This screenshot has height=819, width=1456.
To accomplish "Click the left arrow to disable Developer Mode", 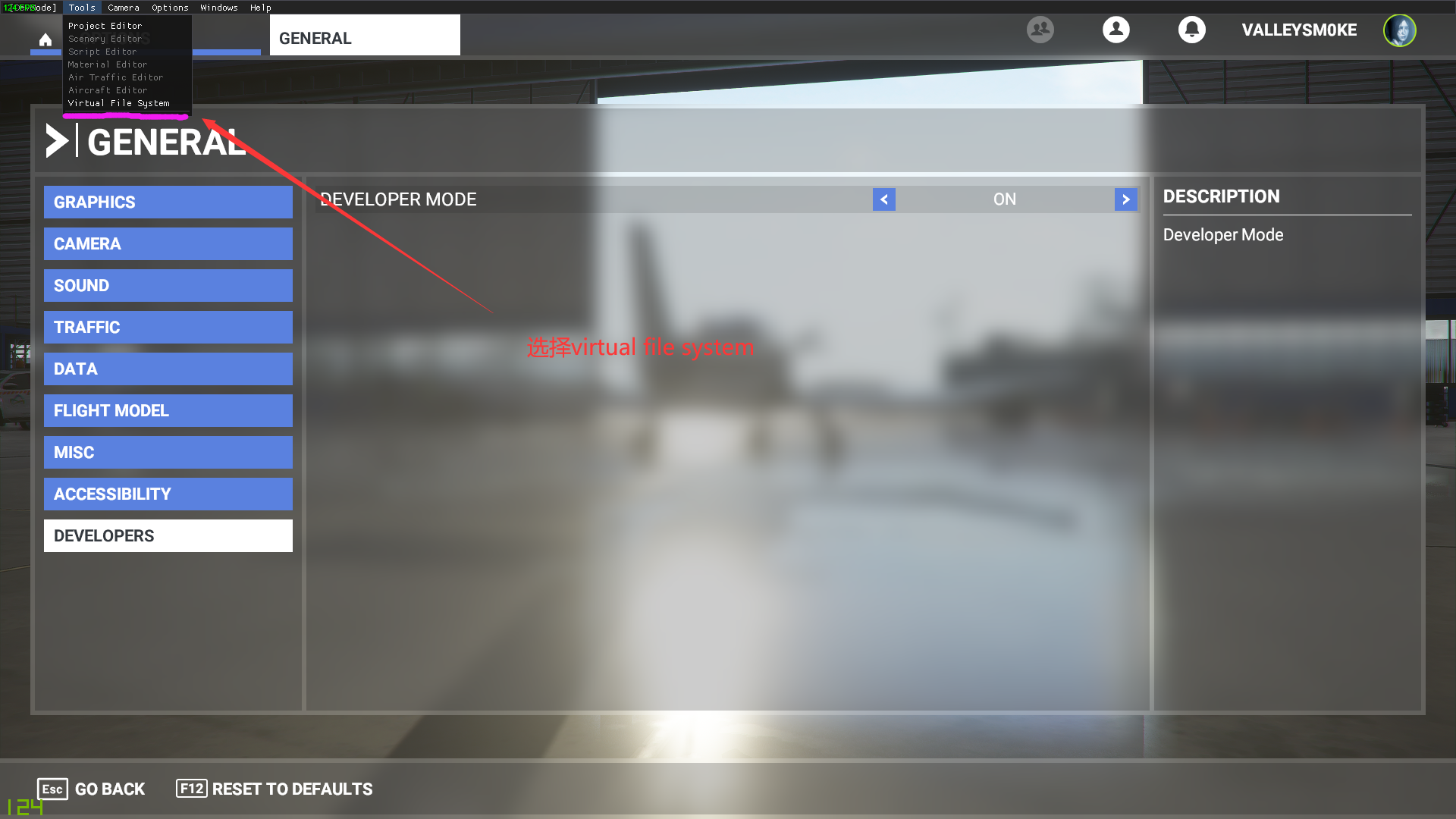I will tap(883, 199).
